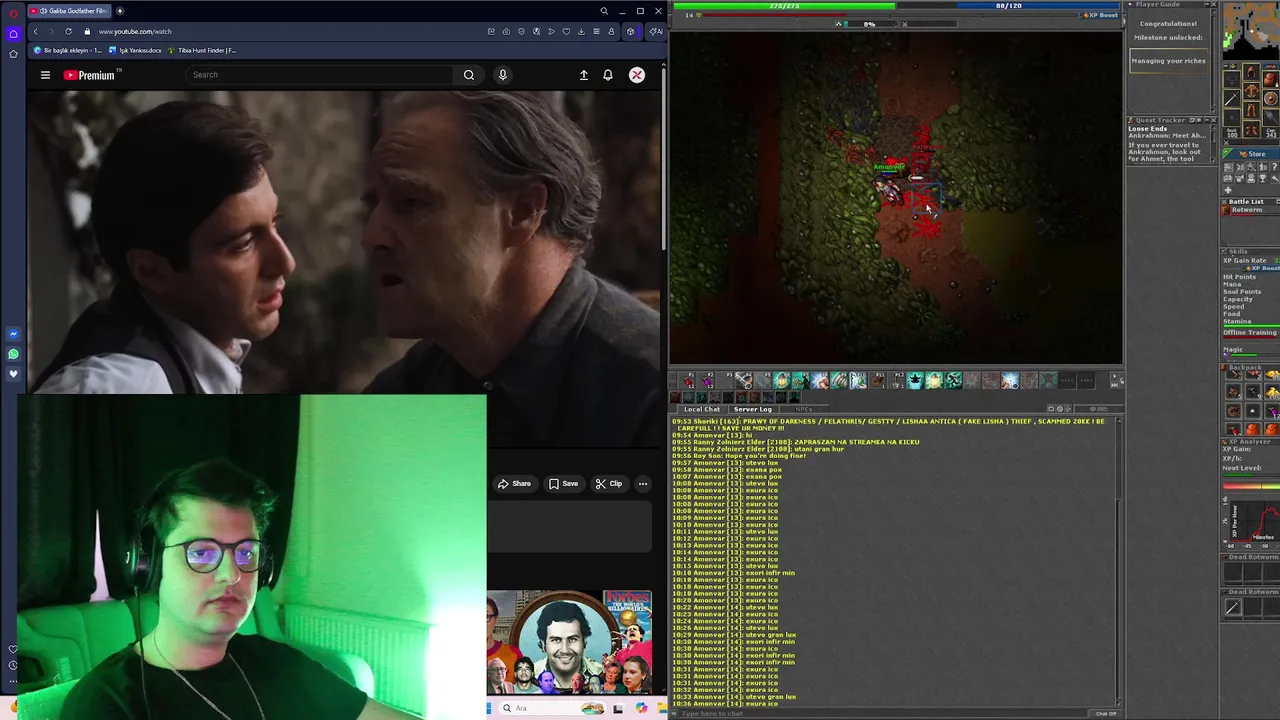Image resolution: width=1280 pixels, height=720 pixels.
Task: Focus the YouTube search box
Action: pyautogui.click(x=320, y=75)
